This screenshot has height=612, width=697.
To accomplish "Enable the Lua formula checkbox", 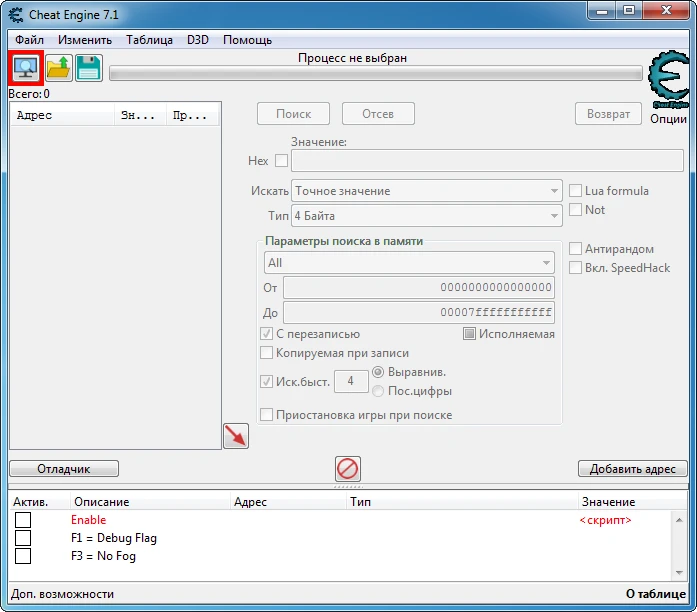I will click(x=575, y=191).
